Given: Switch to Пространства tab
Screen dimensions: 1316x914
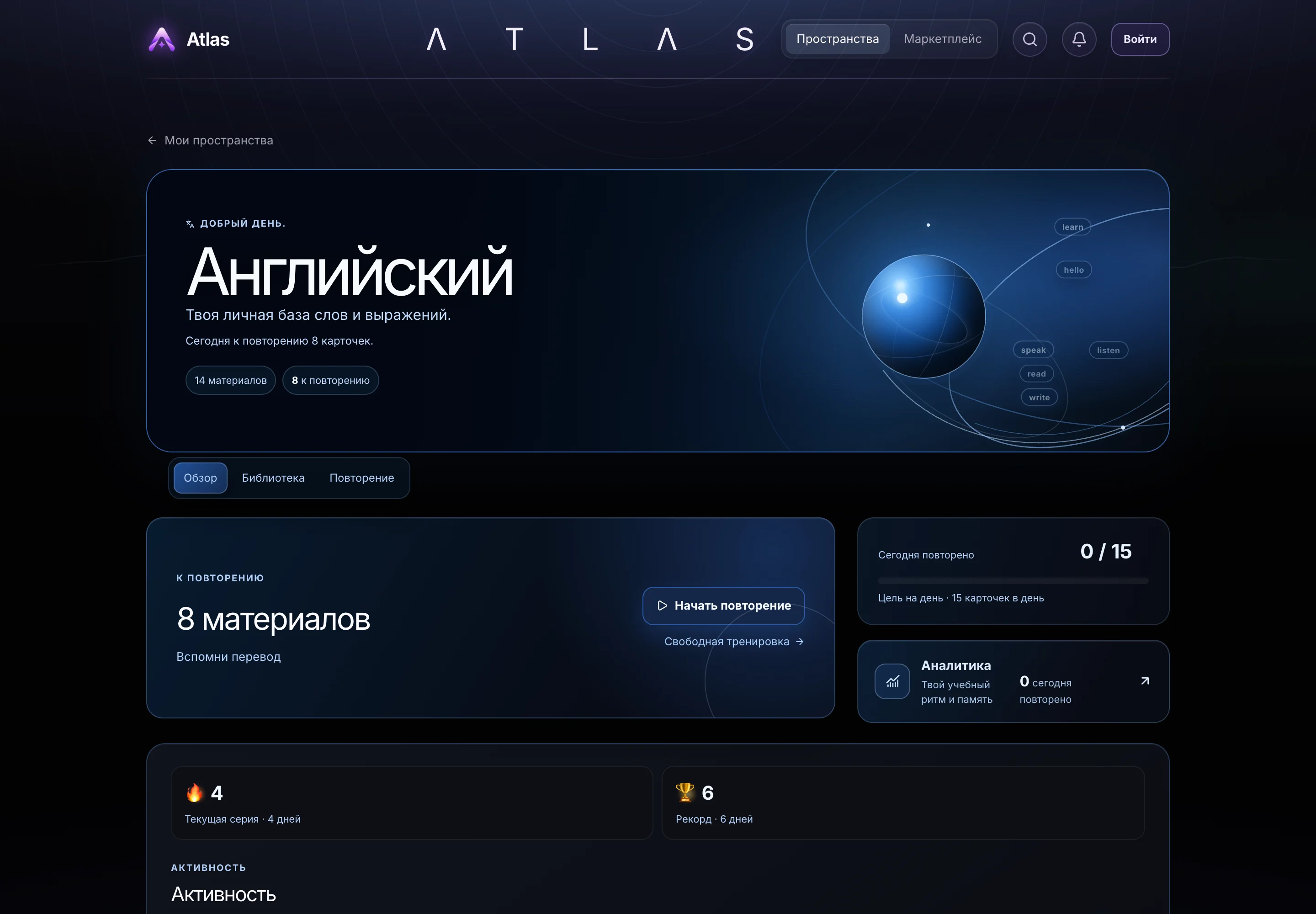Looking at the screenshot, I should click(x=837, y=39).
